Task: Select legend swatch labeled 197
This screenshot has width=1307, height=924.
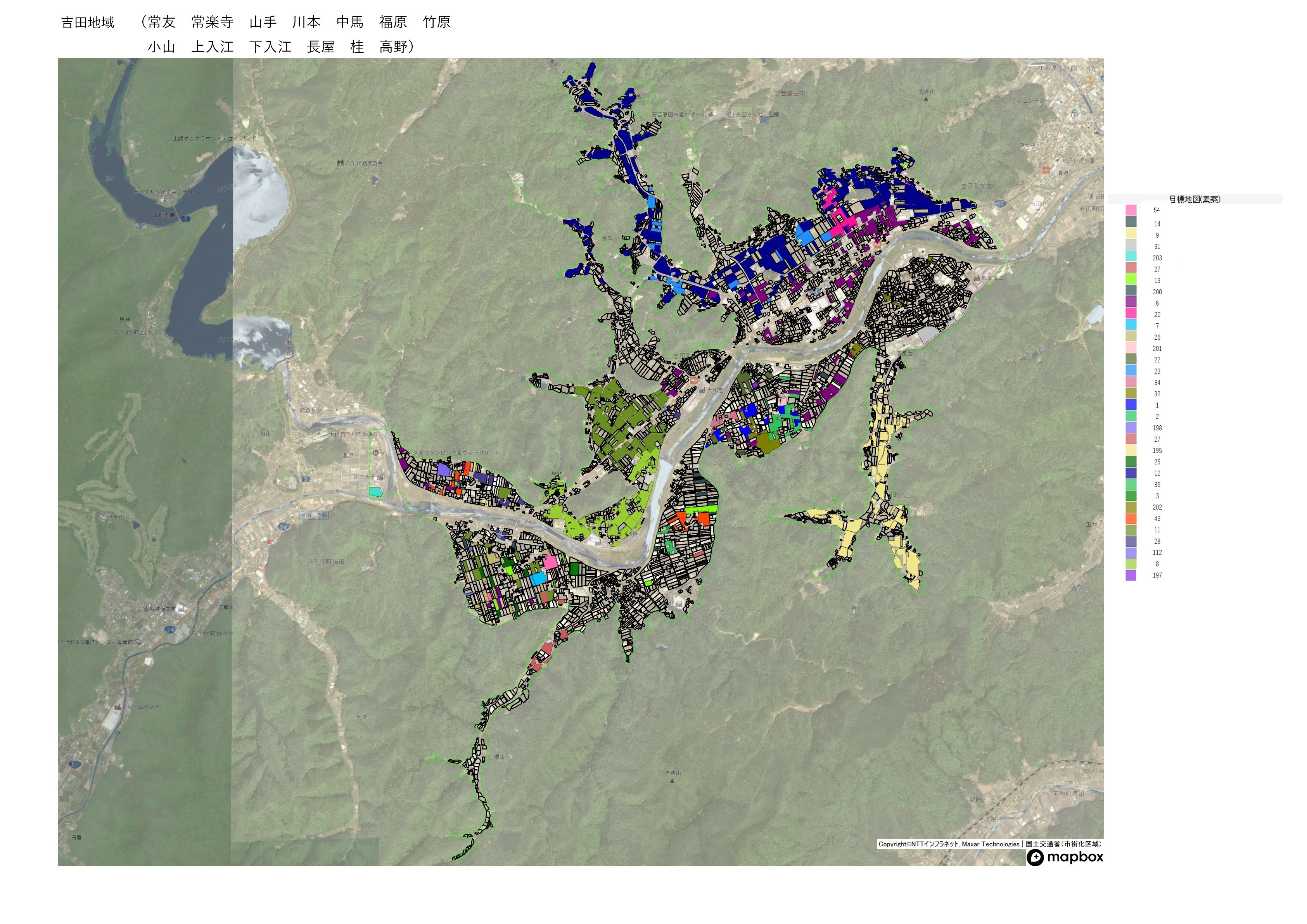Action: (1131, 575)
